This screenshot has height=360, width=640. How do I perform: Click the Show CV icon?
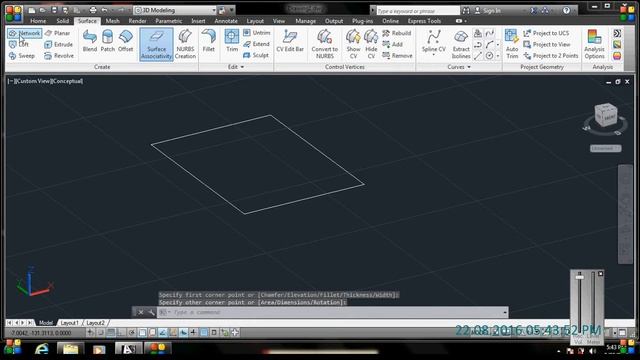click(x=353, y=44)
